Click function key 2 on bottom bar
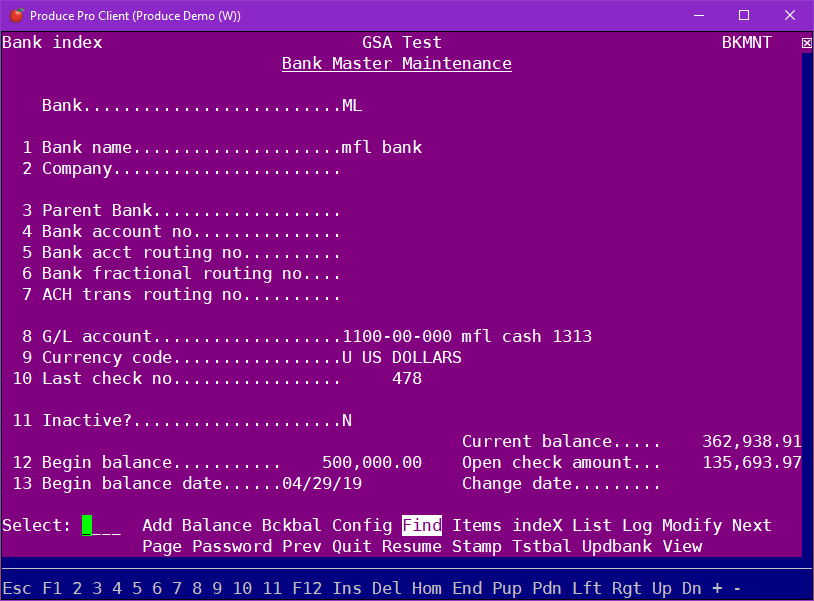This screenshot has height=601, width=814. pyautogui.click(x=77, y=589)
